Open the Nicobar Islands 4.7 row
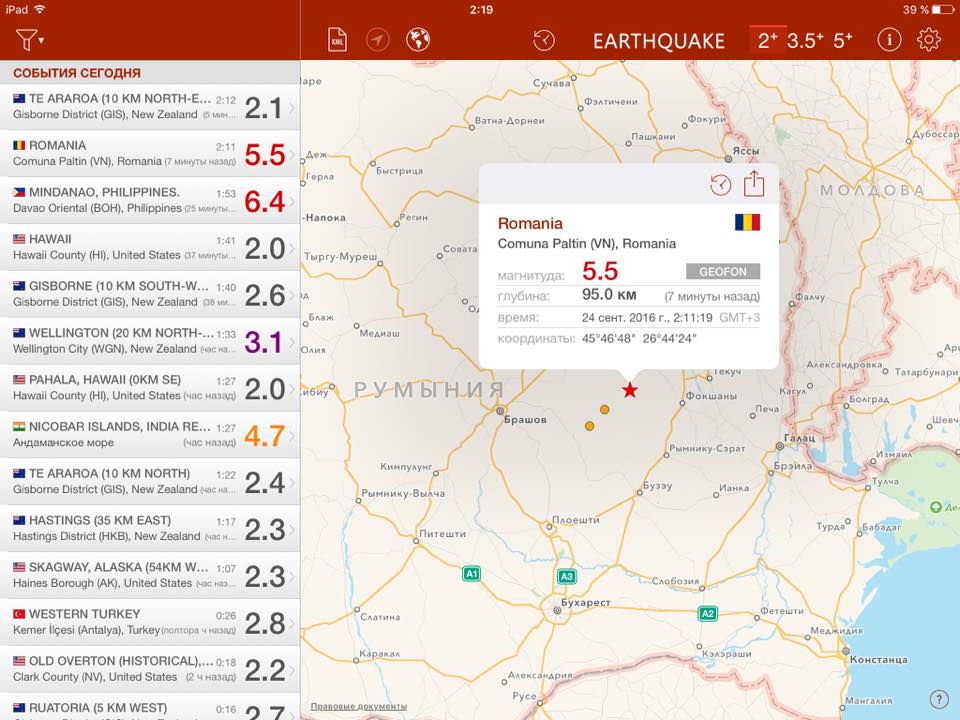The width and height of the screenshot is (960, 720). [150, 435]
